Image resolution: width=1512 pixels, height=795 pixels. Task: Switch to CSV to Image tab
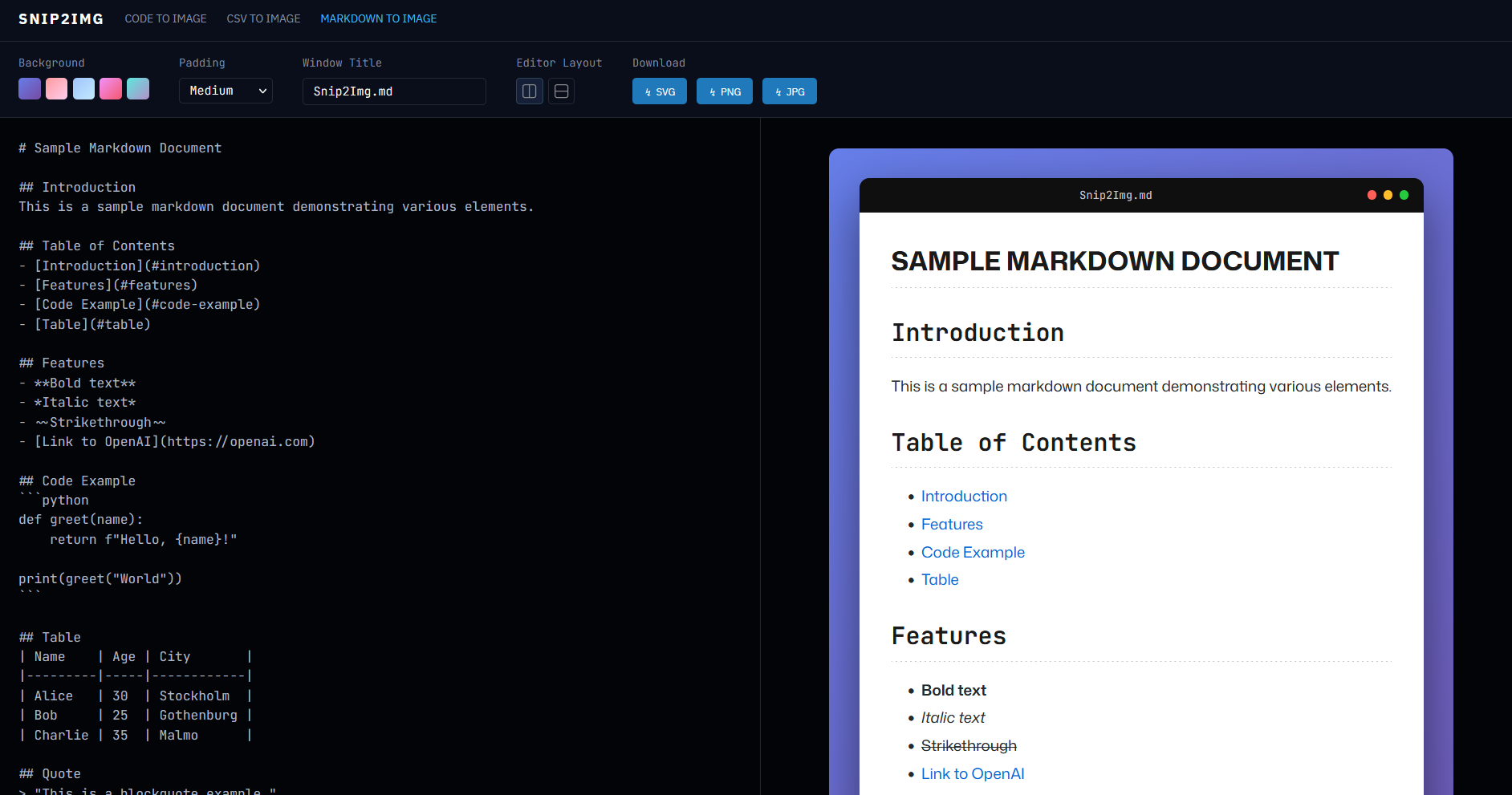pyautogui.click(x=263, y=18)
